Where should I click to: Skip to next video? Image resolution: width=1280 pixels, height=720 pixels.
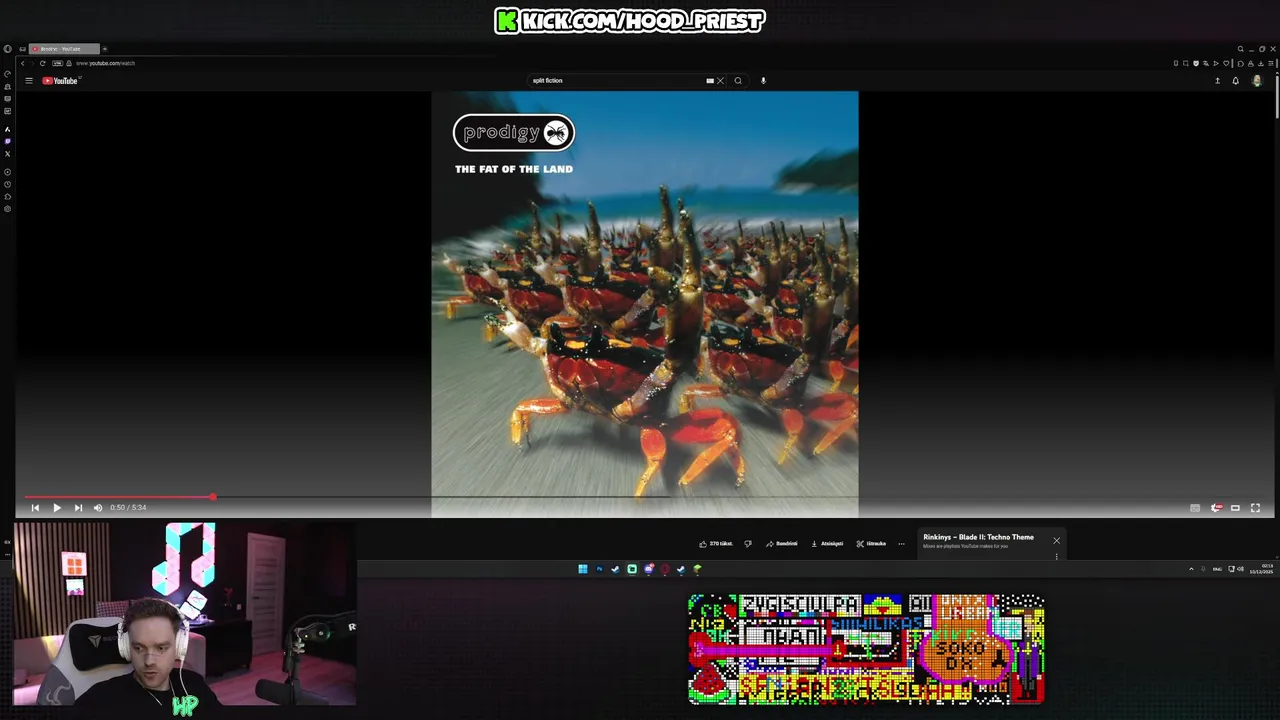78,508
